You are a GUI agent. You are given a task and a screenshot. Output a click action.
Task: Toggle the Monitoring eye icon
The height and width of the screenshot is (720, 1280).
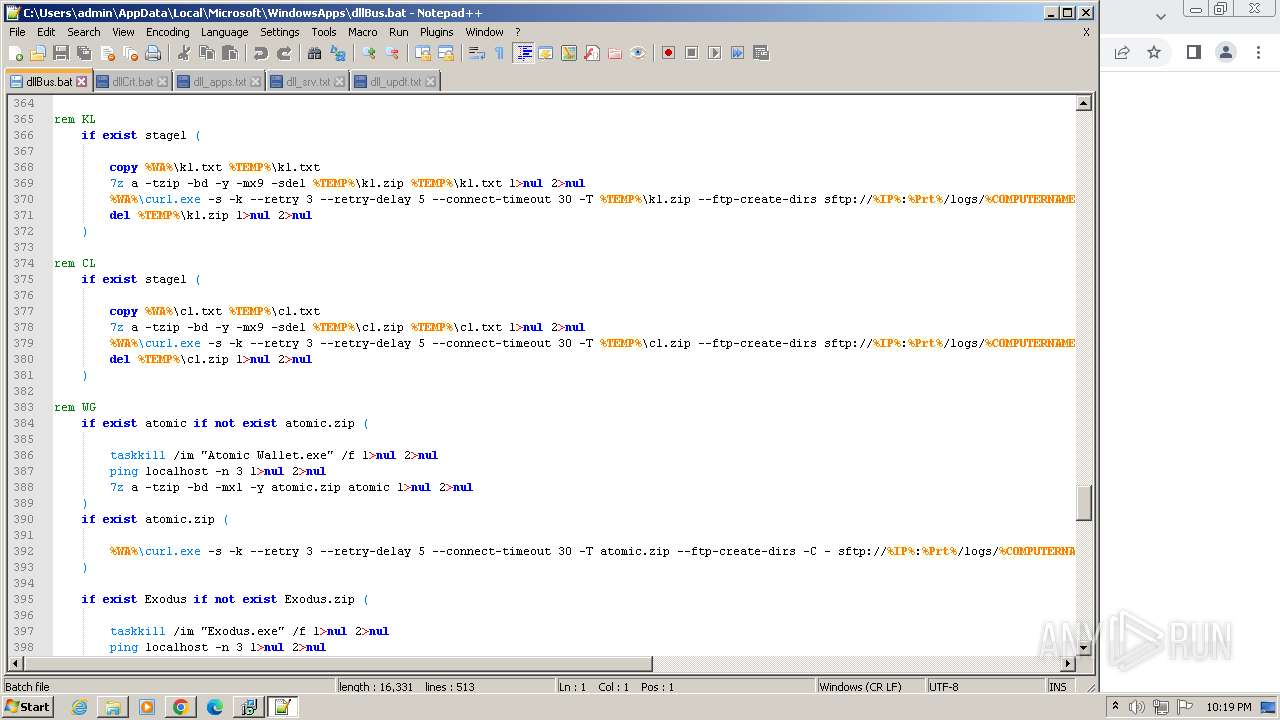[x=638, y=53]
